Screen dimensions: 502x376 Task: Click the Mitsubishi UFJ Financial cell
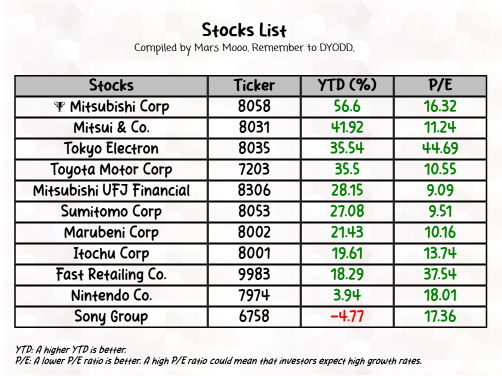click(111, 191)
